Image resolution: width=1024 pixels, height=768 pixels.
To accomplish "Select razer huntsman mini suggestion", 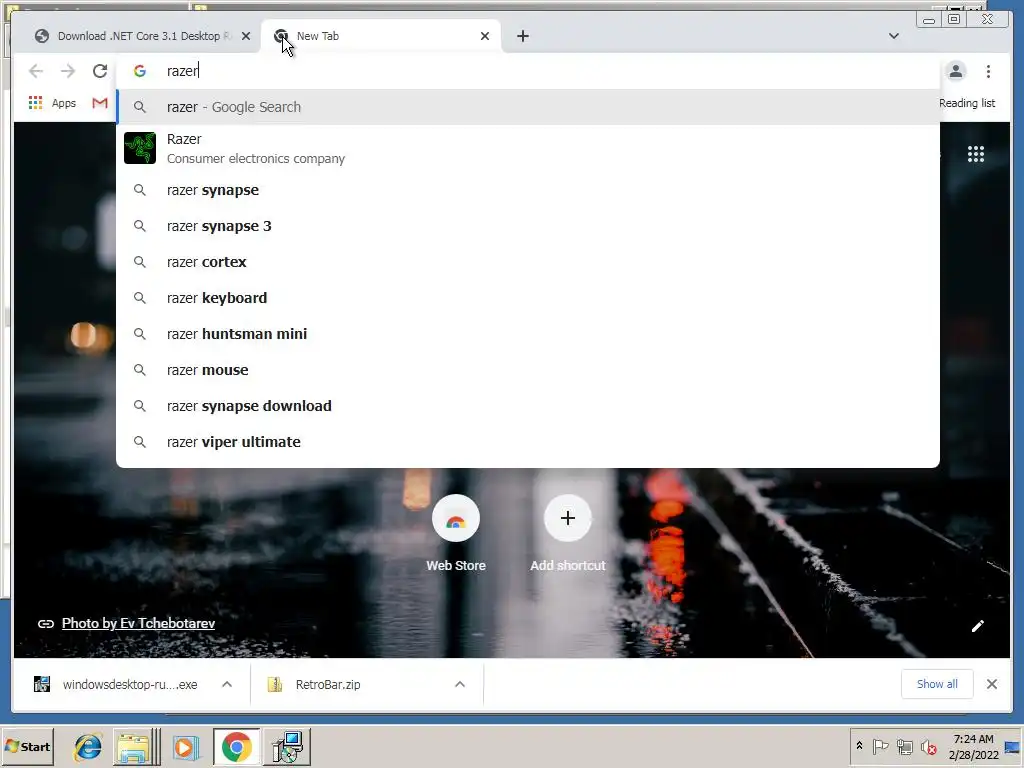I will tap(528, 334).
